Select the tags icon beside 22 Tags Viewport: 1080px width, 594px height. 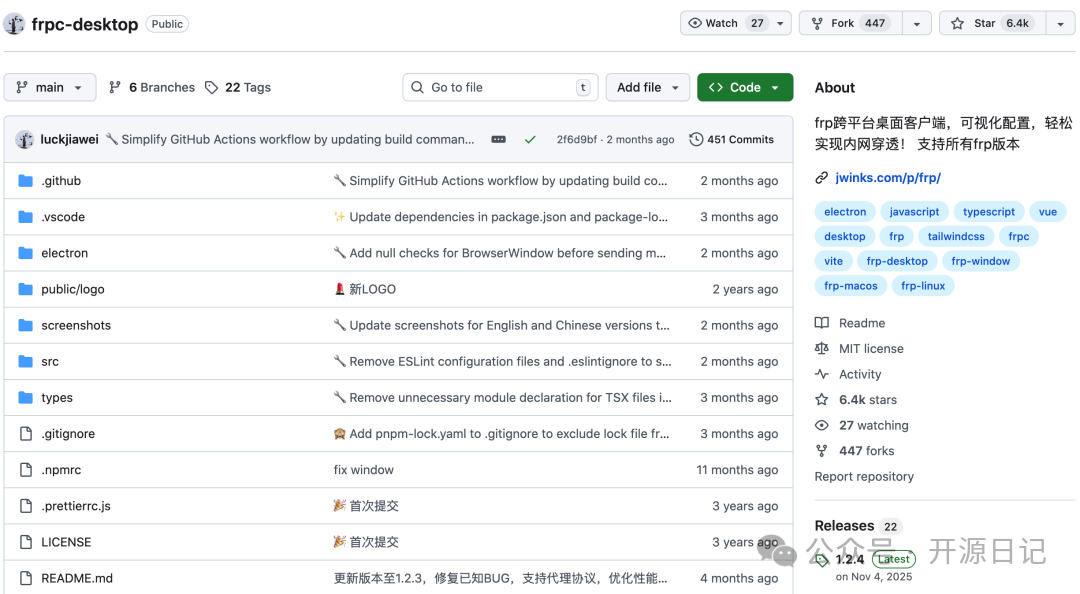pos(212,87)
